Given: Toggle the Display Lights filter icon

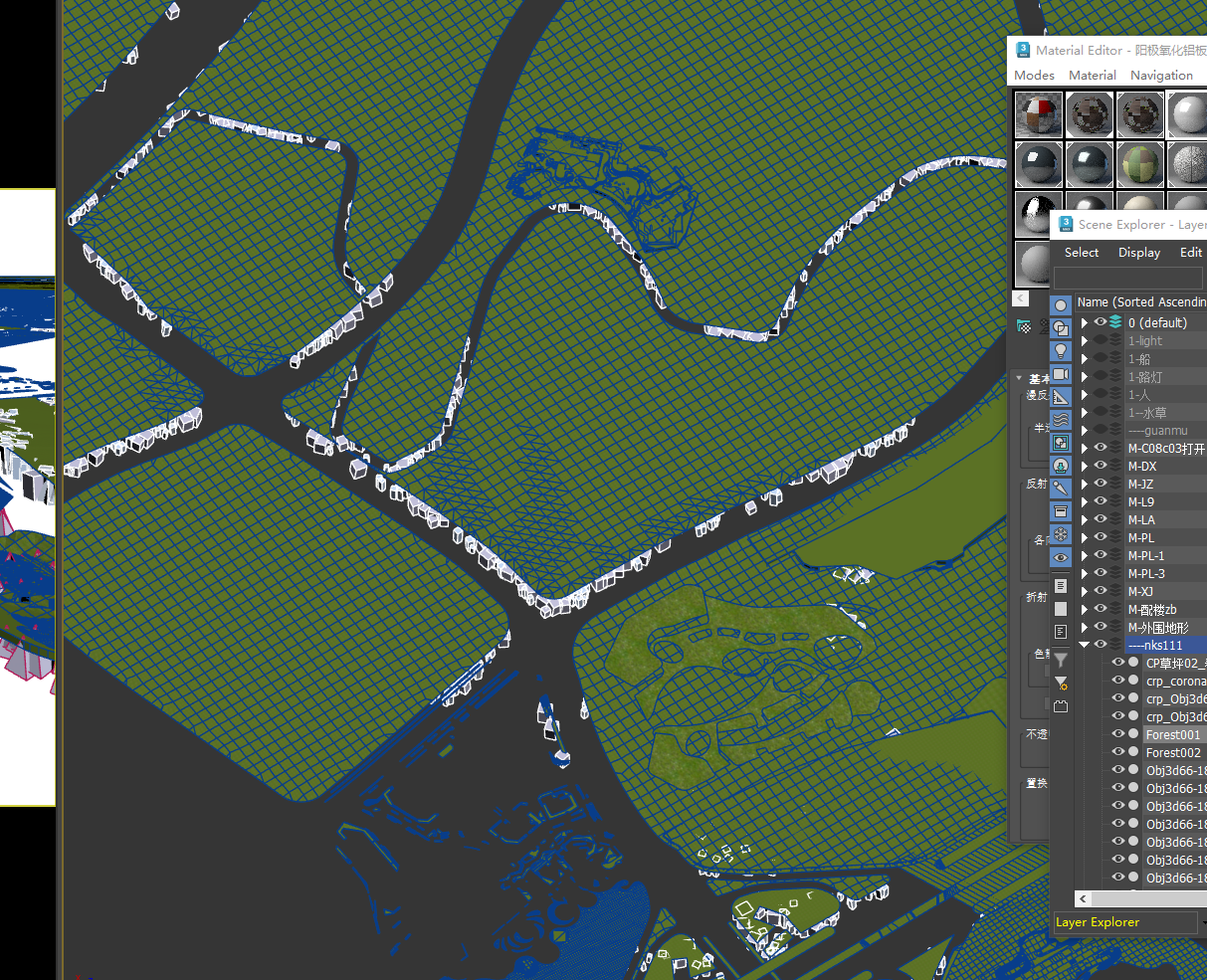Looking at the screenshot, I should coord(1061,351).
